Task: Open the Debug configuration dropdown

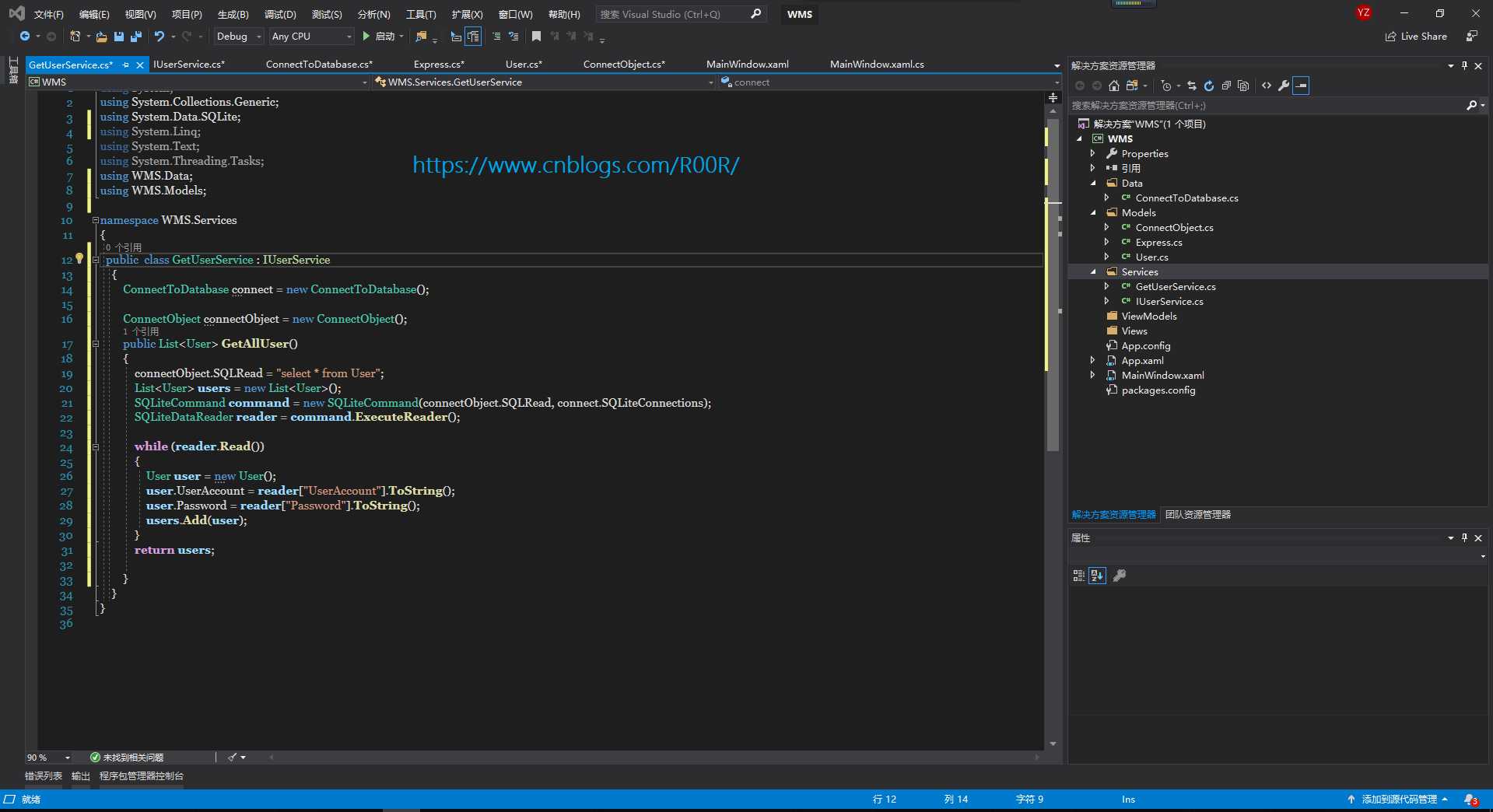Action: [239, 37]
